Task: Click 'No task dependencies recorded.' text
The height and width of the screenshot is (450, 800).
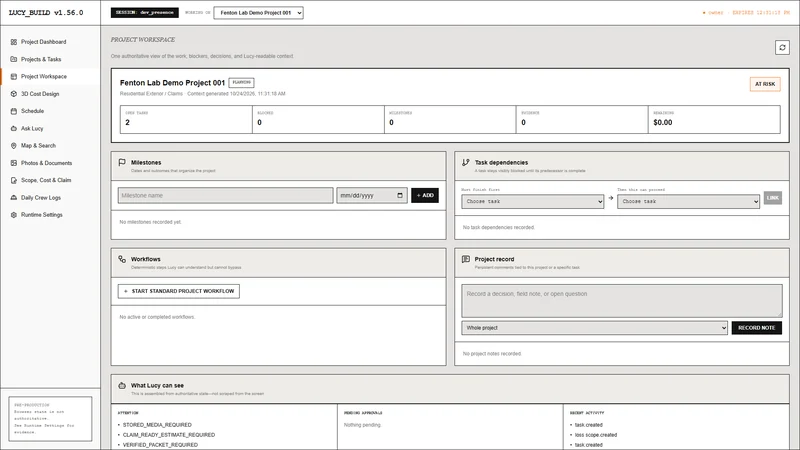Action: coord(498,228)
